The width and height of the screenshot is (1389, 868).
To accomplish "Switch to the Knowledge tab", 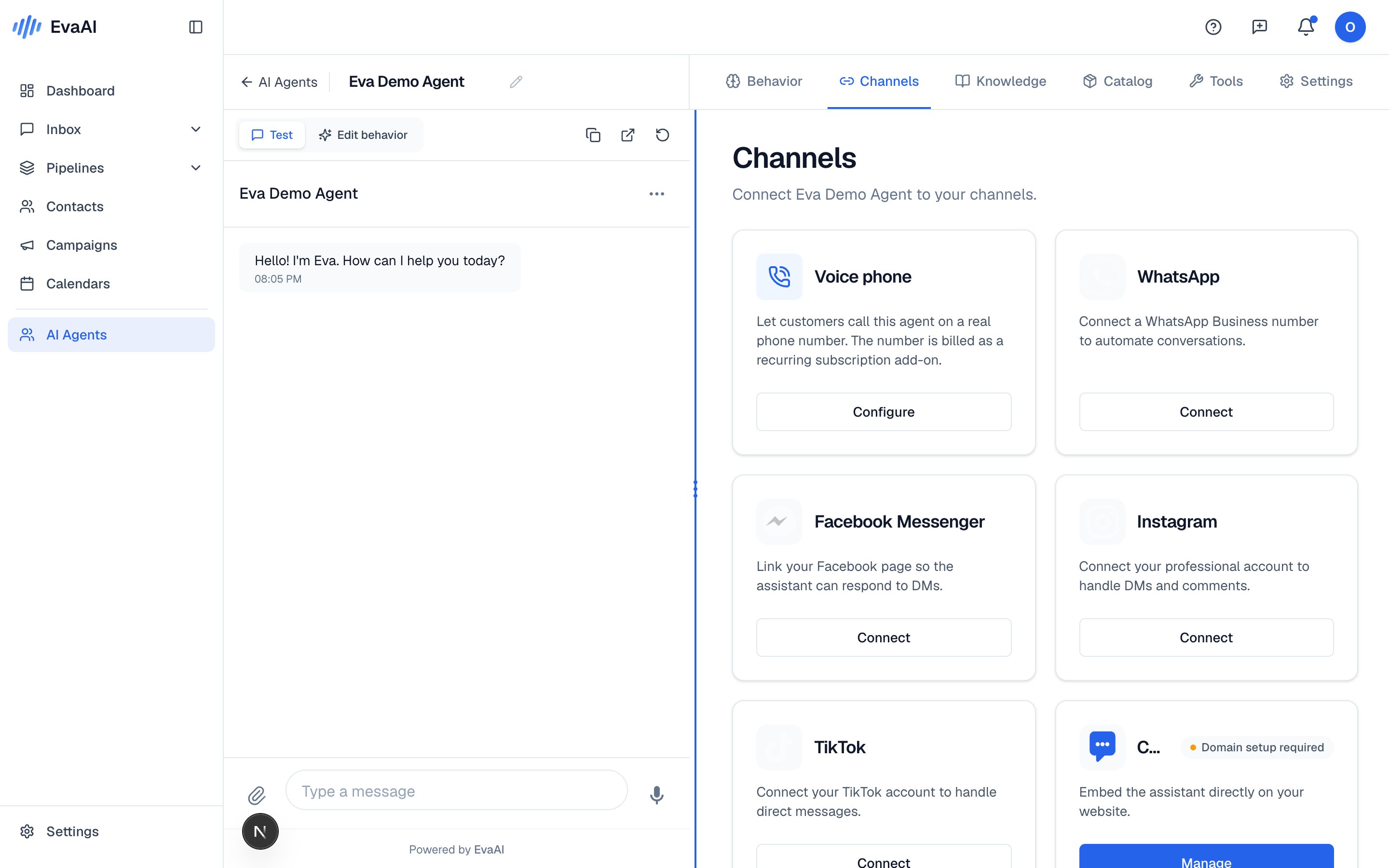I will pos(1000,81).
